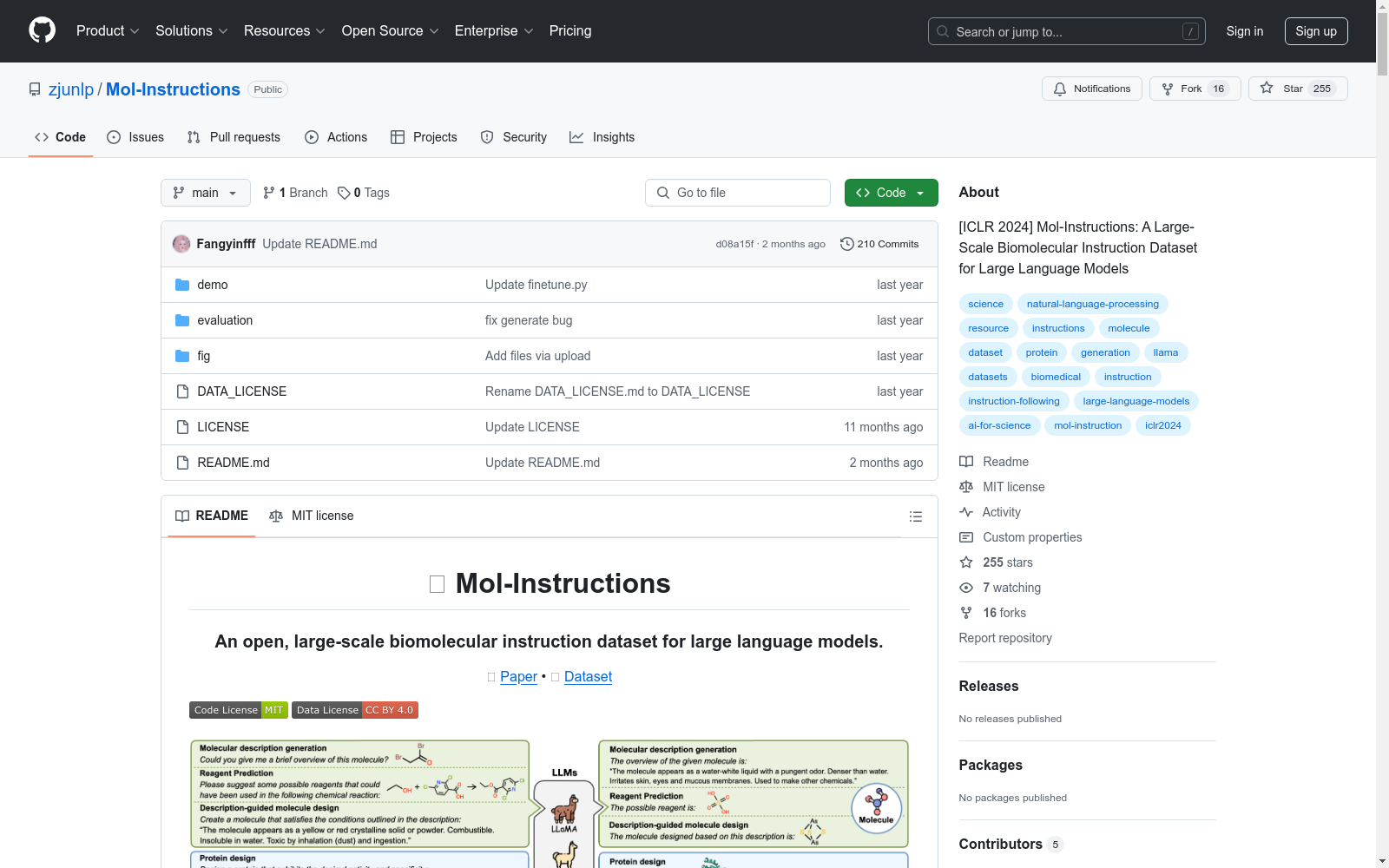
Task: Expand the Product menu
Action: tap(108, 31)
